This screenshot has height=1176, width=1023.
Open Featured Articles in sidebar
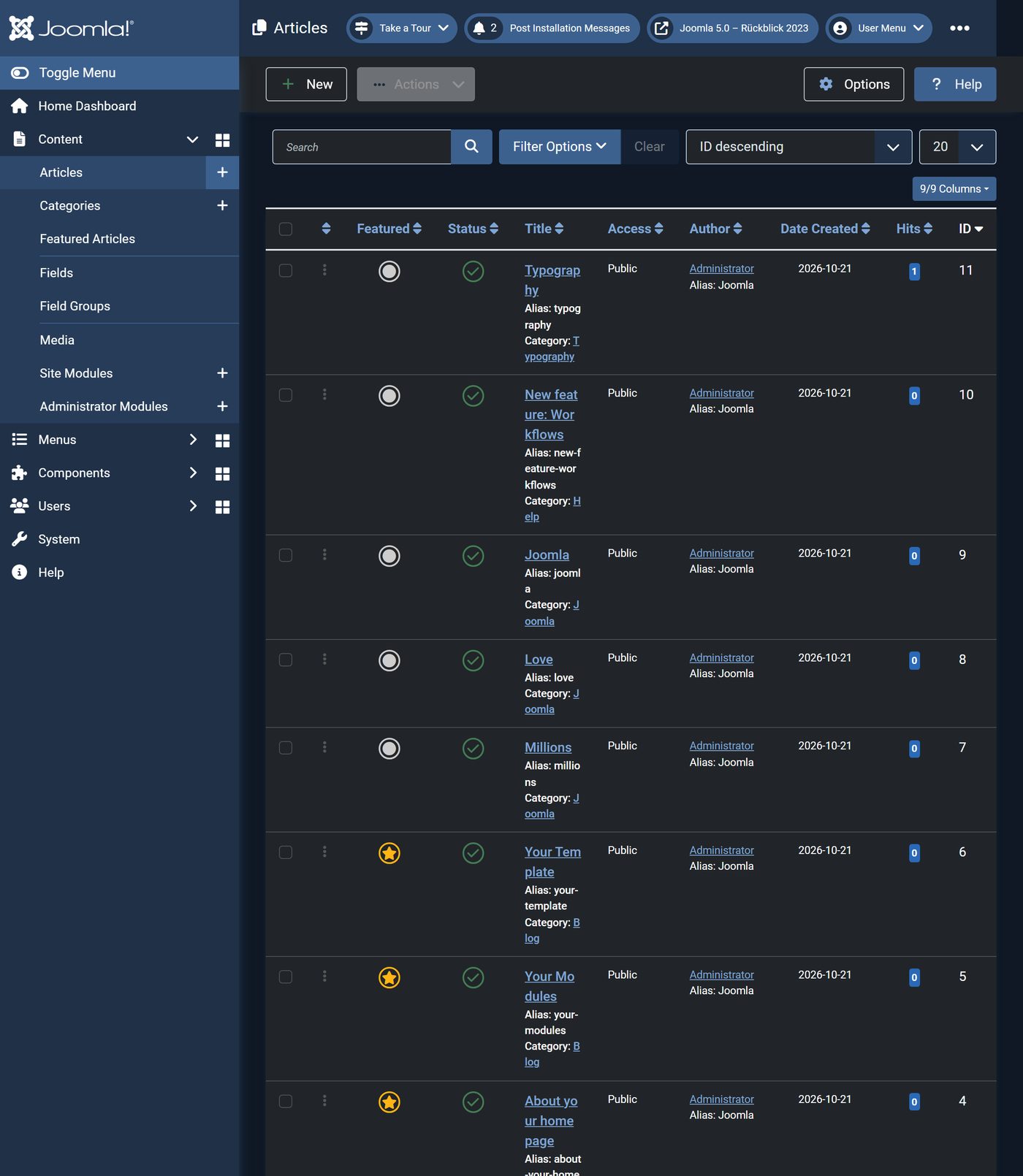tap(87, 239)
